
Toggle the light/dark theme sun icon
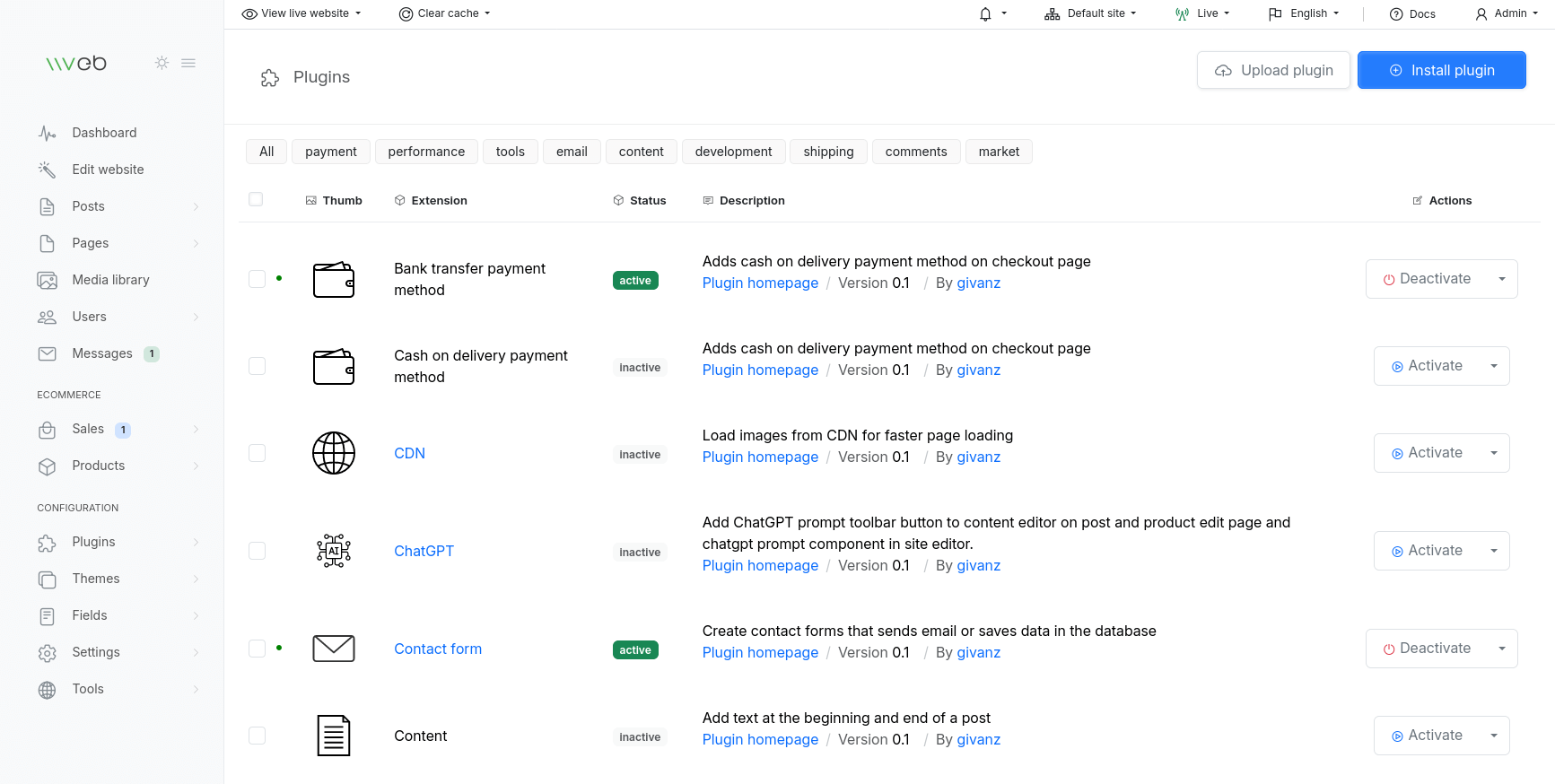[162, 63]
